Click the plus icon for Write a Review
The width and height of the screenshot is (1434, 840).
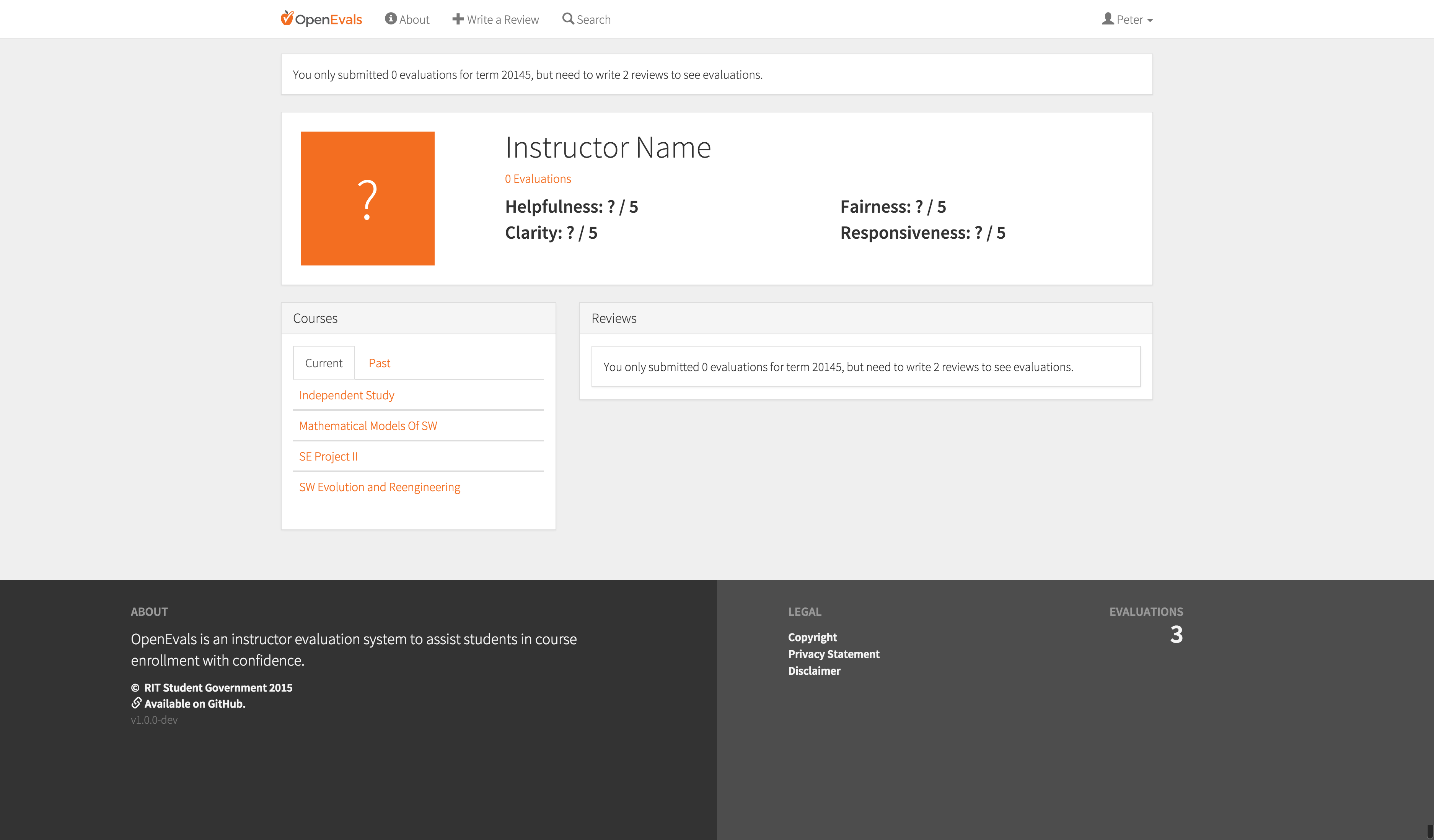coord(458,19)
